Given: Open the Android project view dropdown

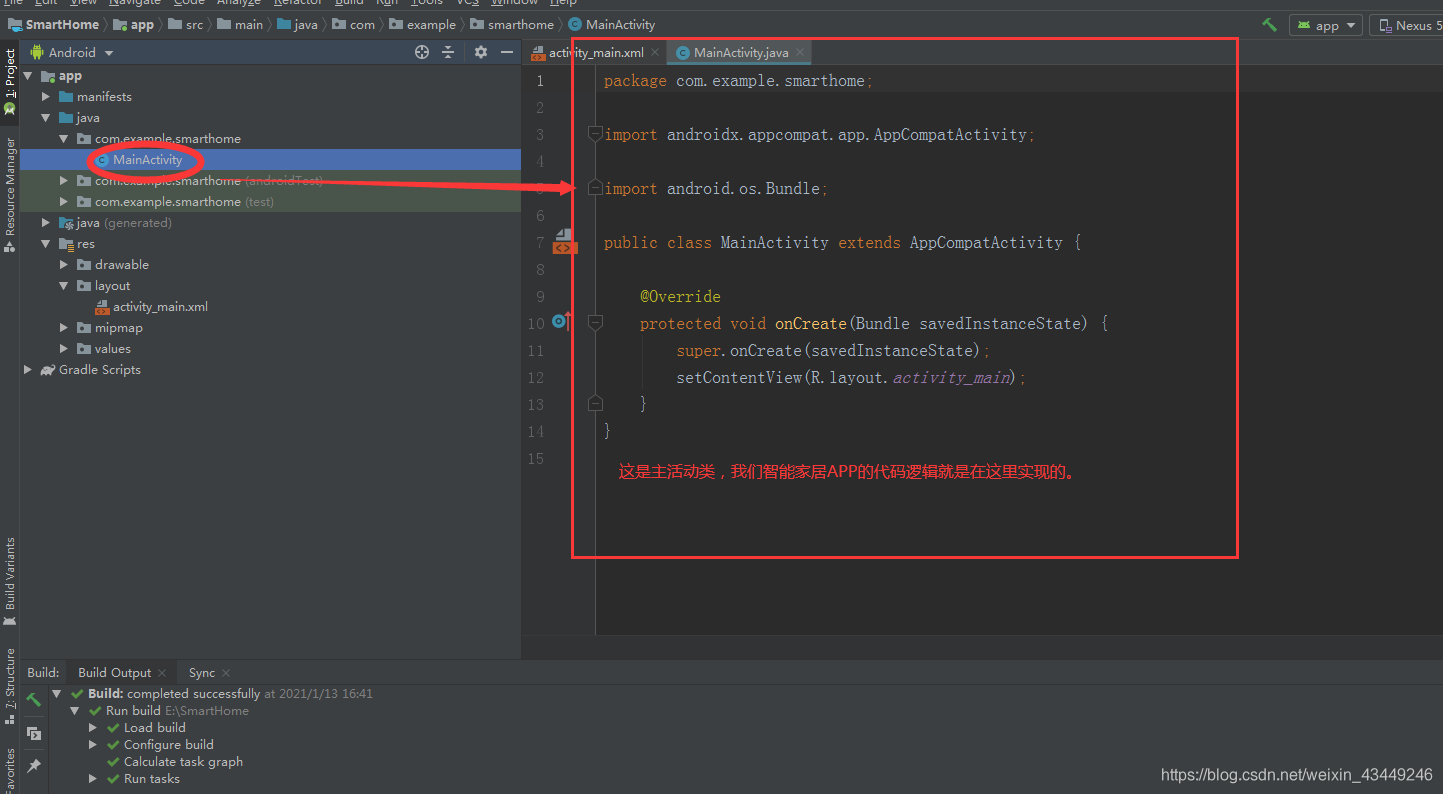Looking at the screenshot, I should 72,52.
